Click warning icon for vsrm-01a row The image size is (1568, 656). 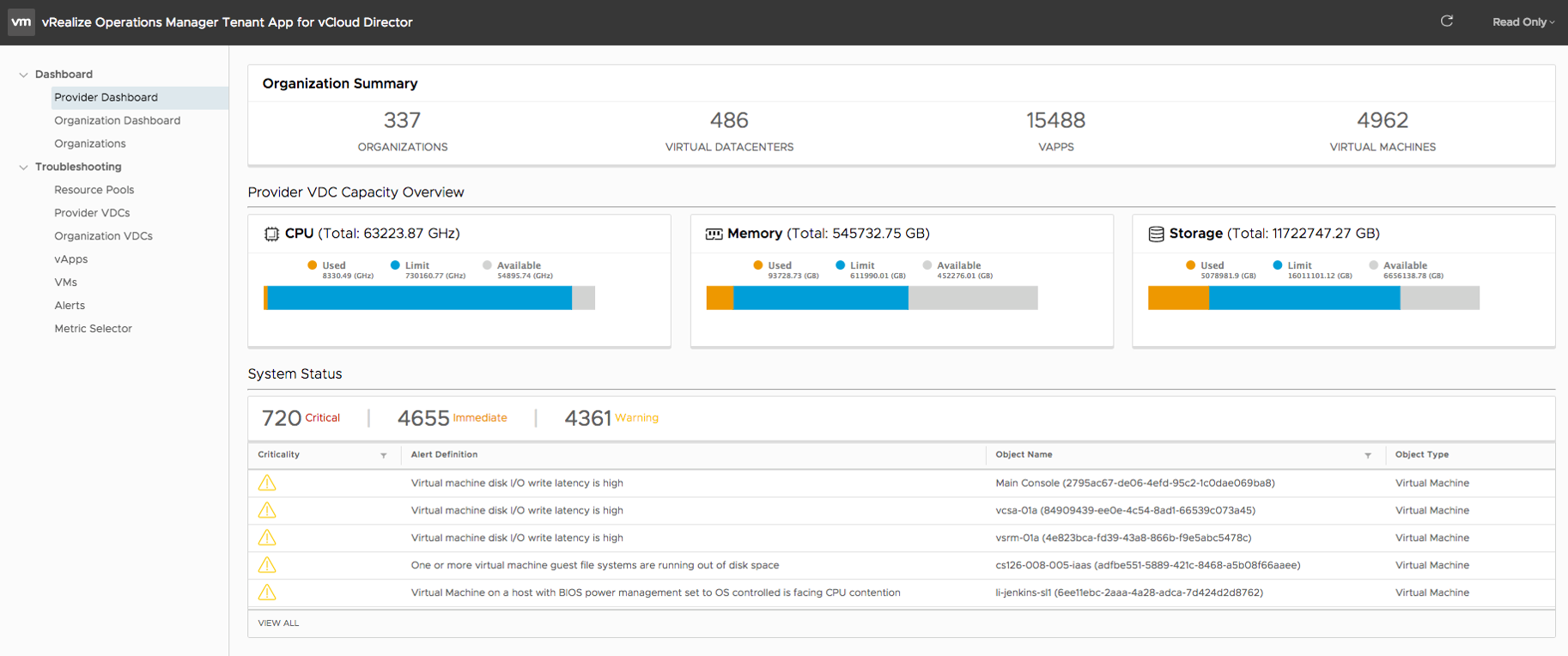click(x=268, y=538)
